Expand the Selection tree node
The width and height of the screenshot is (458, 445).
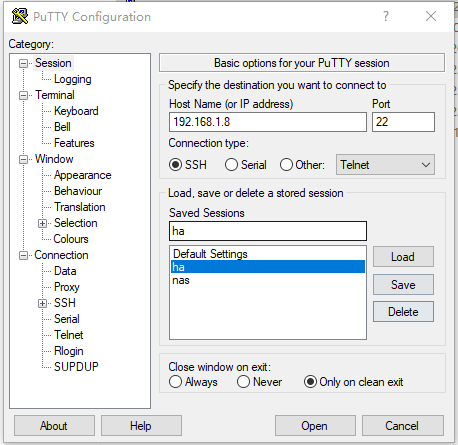(x=42, y=223)
